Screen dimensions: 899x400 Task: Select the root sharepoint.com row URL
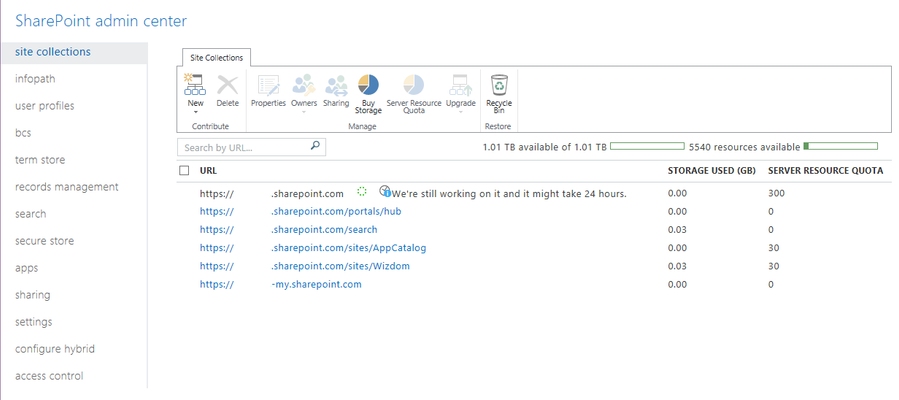click(272, 194)
